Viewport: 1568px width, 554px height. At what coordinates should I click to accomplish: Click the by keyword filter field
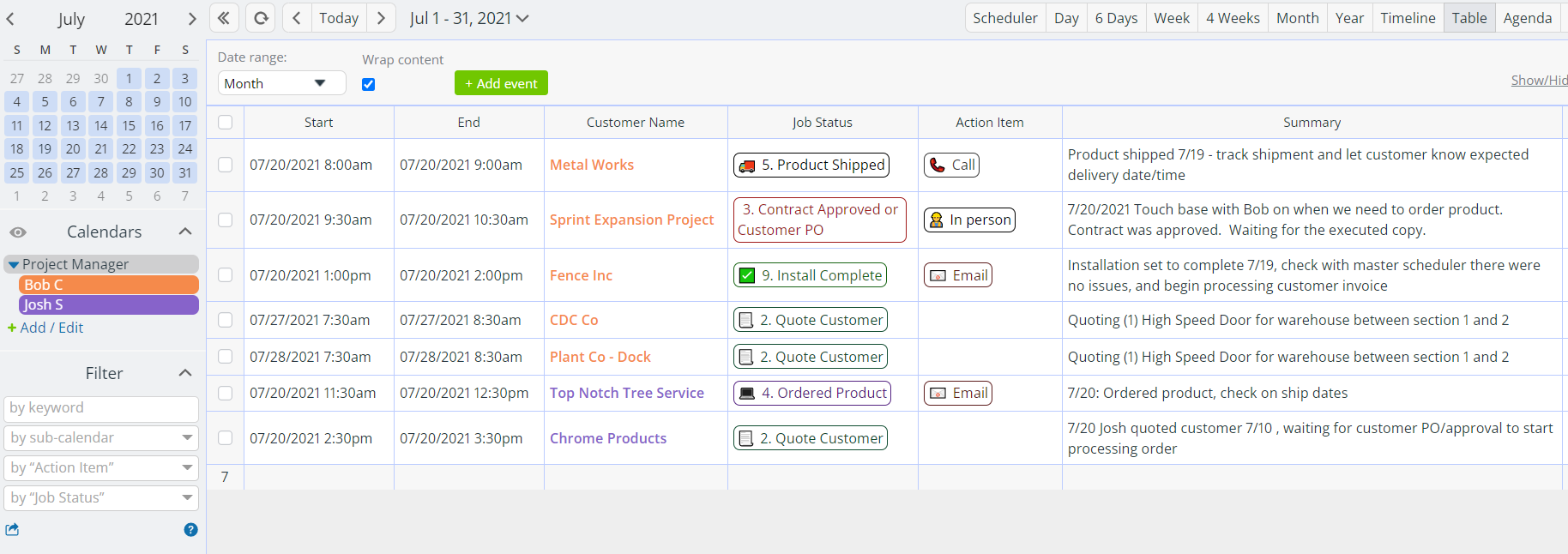(101, 408)
